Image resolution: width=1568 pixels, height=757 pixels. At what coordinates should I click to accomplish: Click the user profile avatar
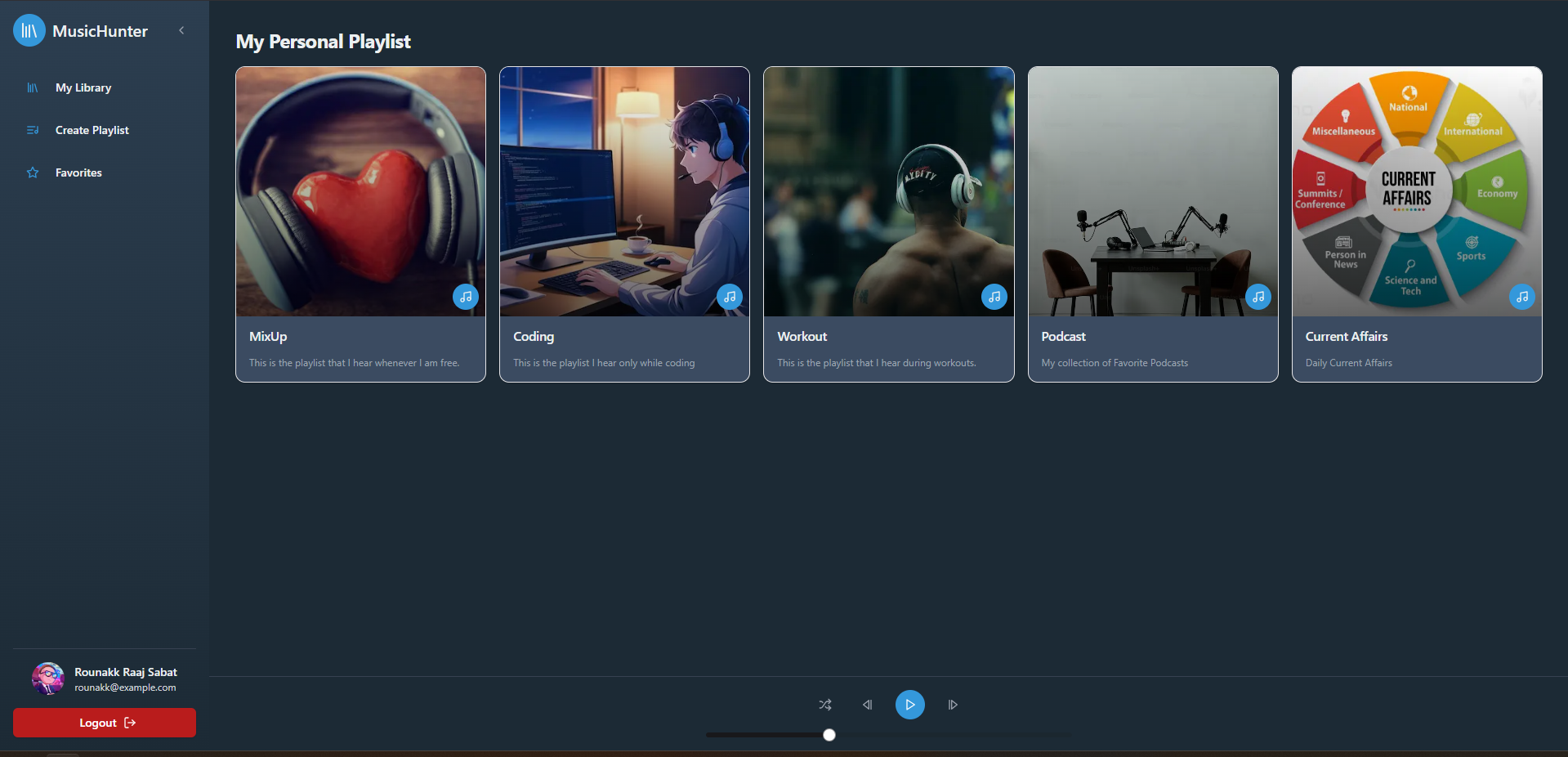tap(48, 679)
